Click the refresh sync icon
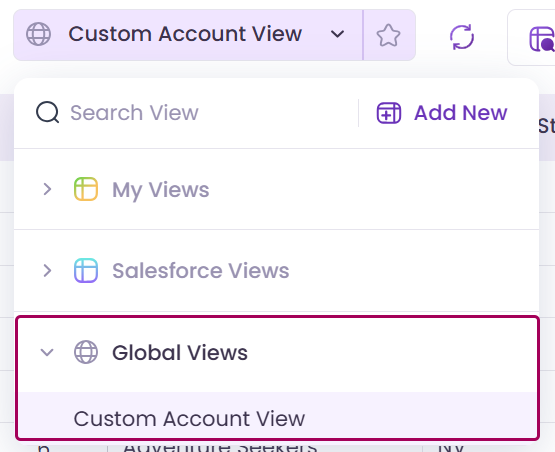Screen dimensions: 555x452 coord(462,37)
